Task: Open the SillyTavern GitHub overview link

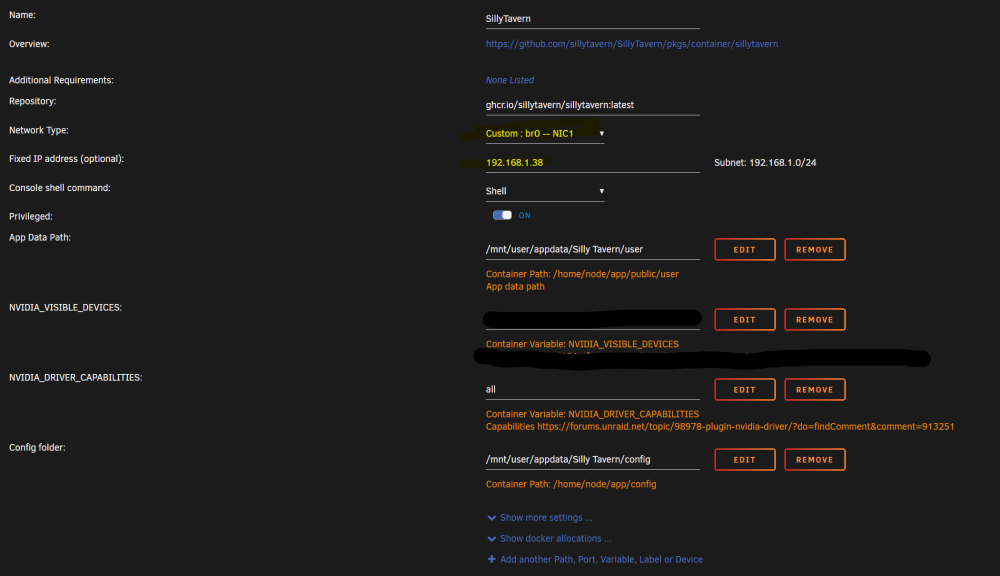Action: point(631,44)
